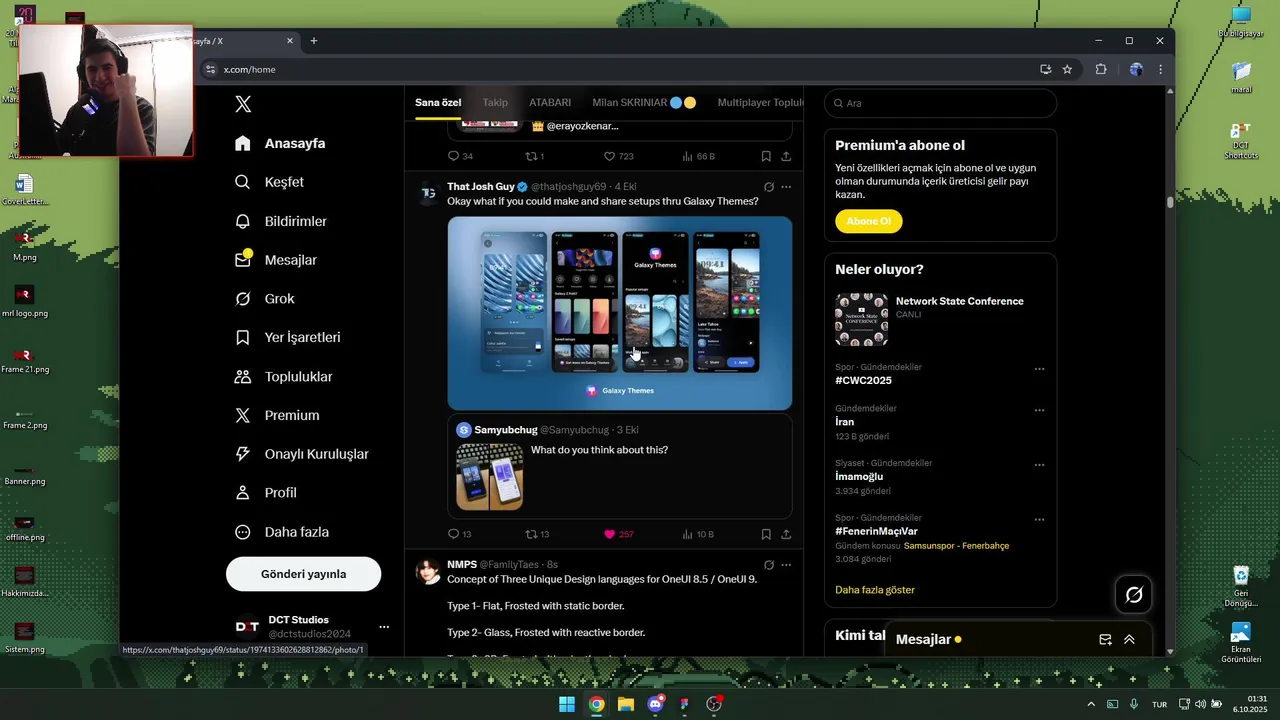1280x720 pixels.
Task: Open Windows Start button
Action: coord(566,704)
